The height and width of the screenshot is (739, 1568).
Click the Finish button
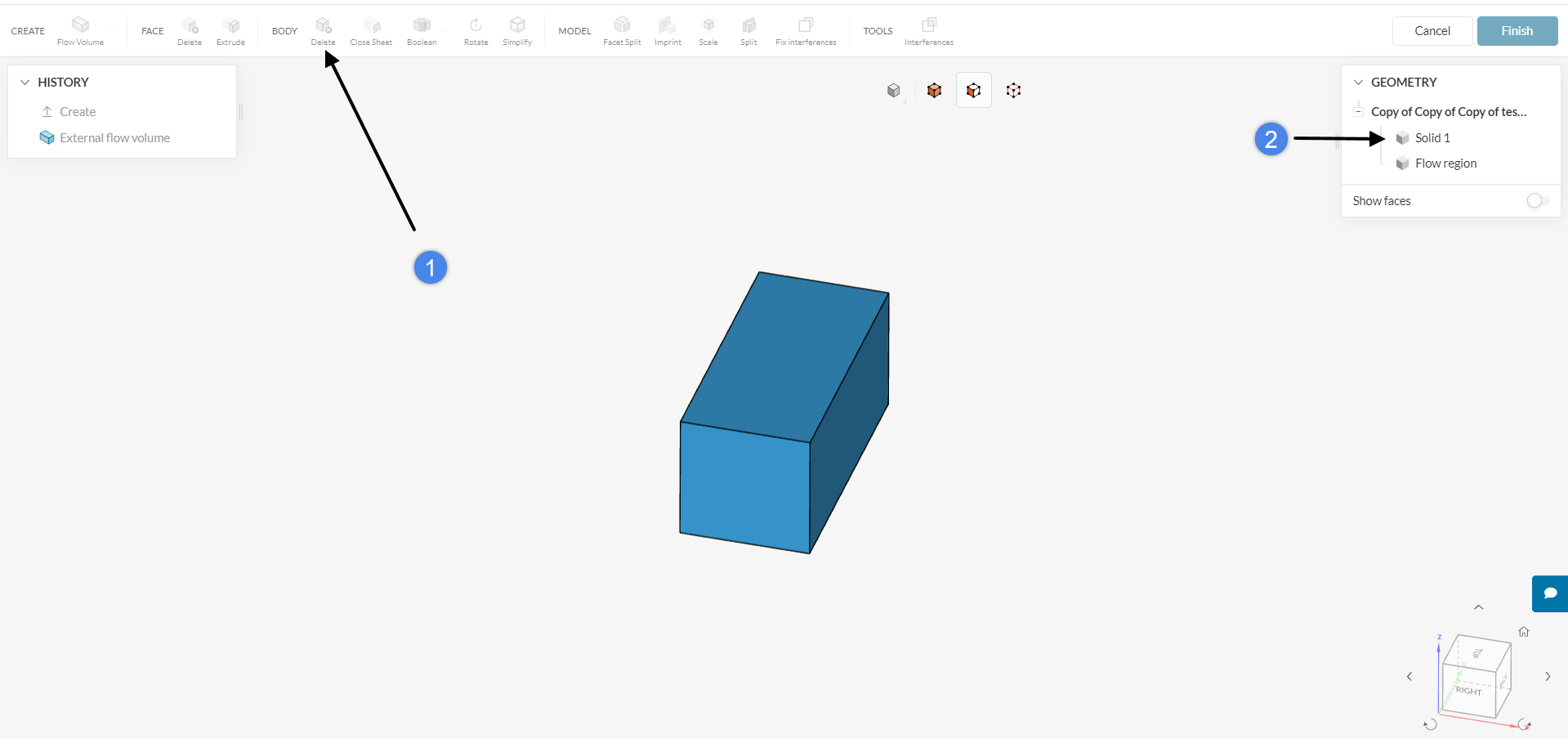pyautogui.click(x=1517, y=31)
